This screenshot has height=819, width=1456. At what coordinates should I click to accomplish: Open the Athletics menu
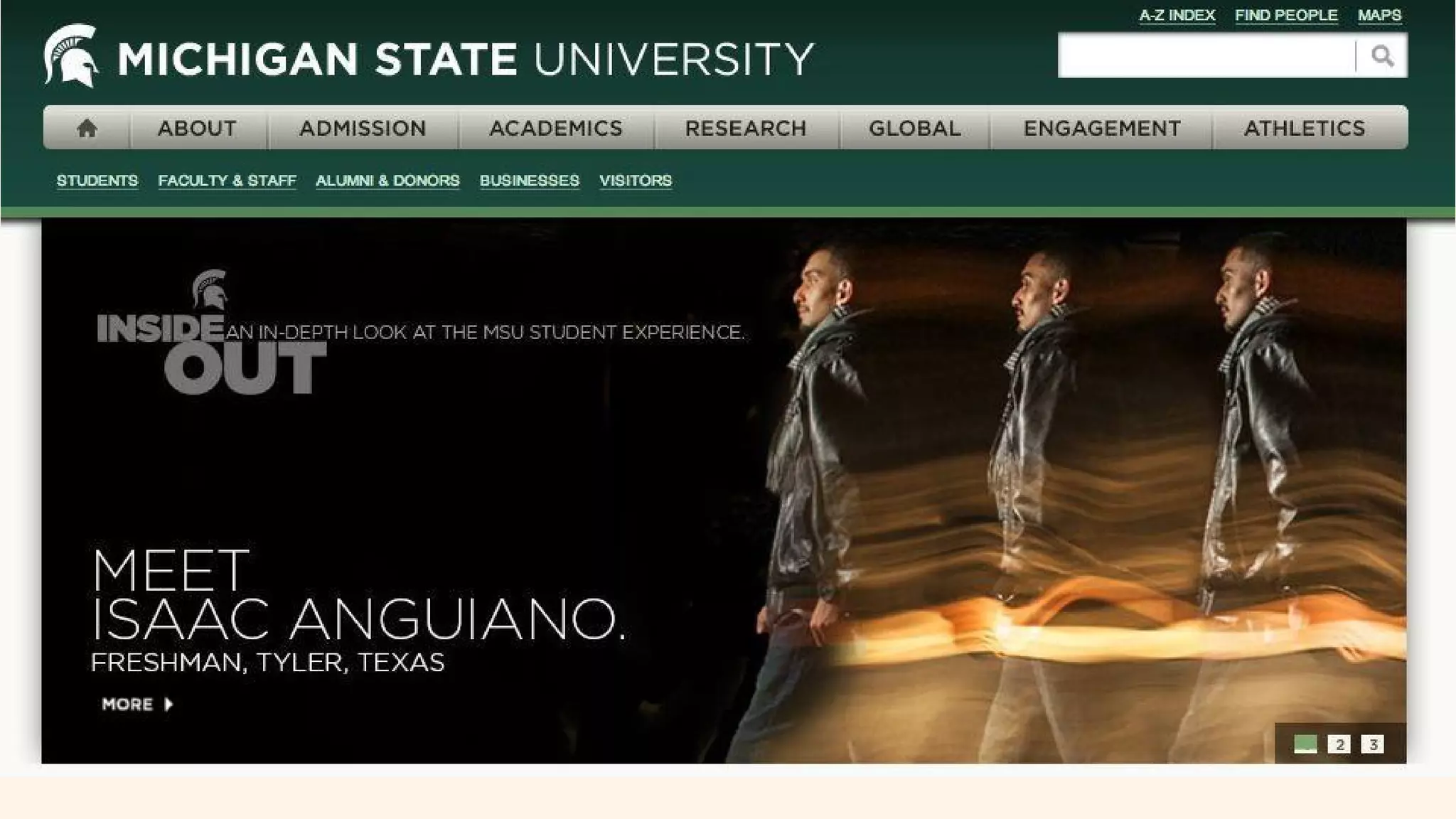(1305, 128)
